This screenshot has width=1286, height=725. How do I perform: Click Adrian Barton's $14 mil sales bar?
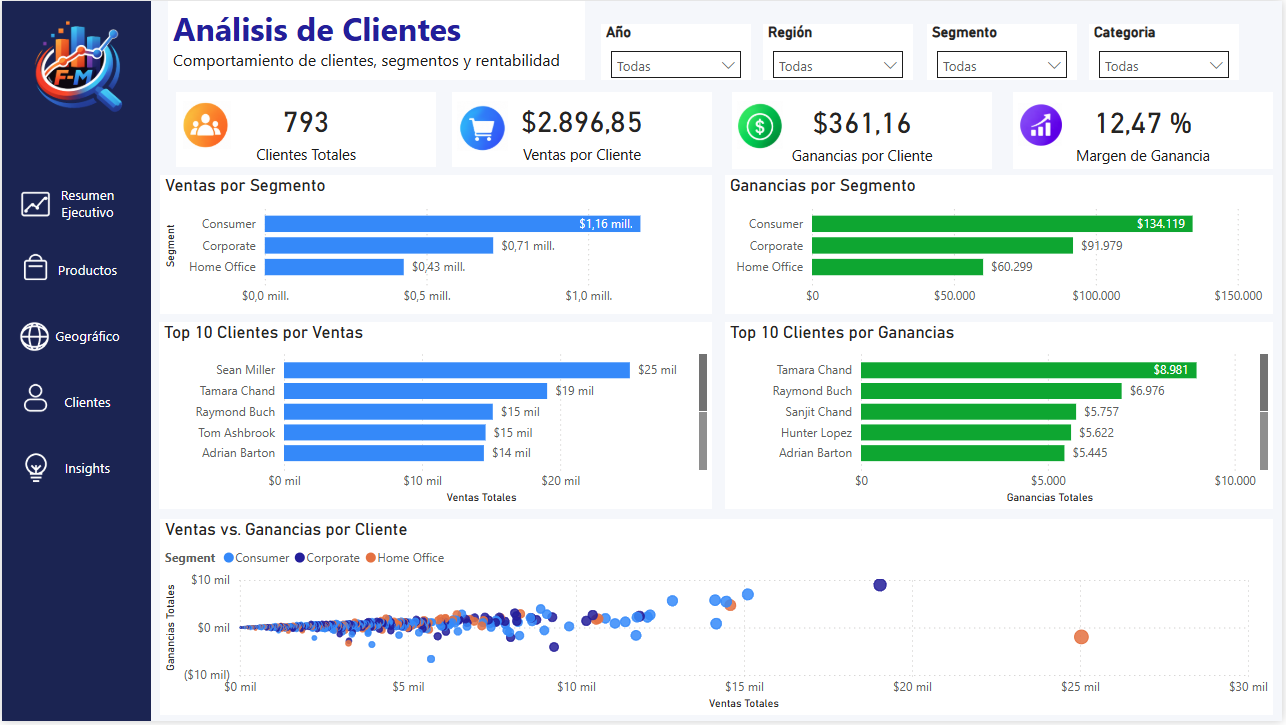pos(384,453)
